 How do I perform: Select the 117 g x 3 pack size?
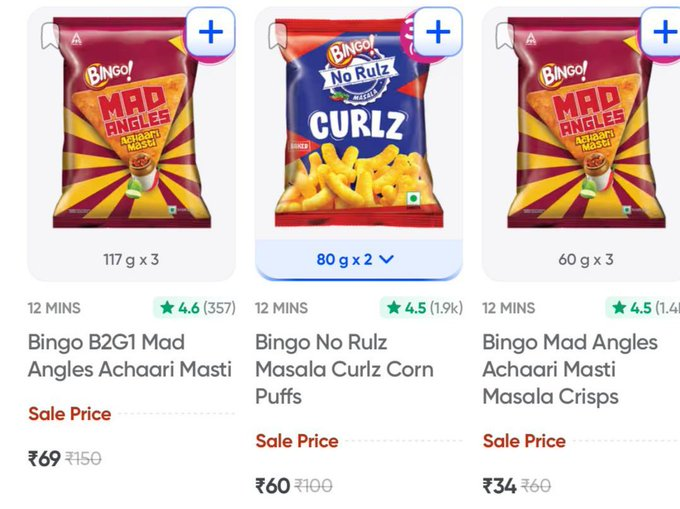pyautogui.click(x=131, y=259)
